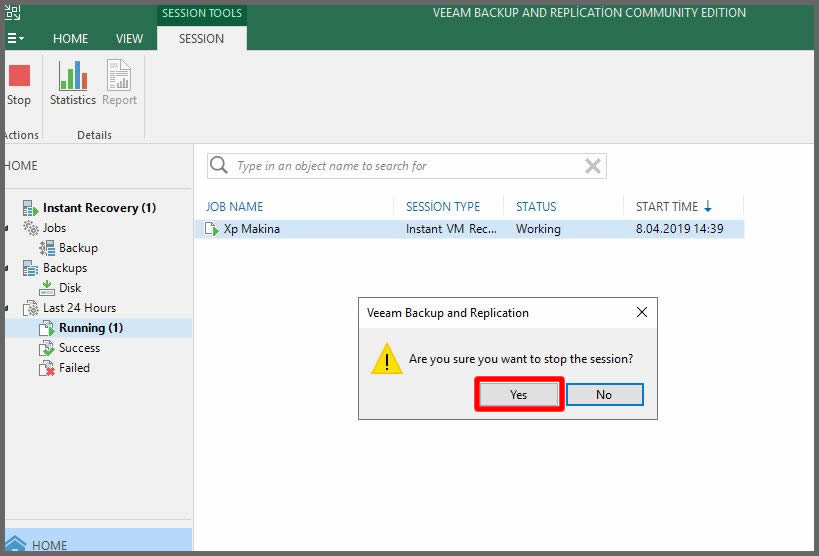Select the SESSION ribbon tab

click(201, 39)
